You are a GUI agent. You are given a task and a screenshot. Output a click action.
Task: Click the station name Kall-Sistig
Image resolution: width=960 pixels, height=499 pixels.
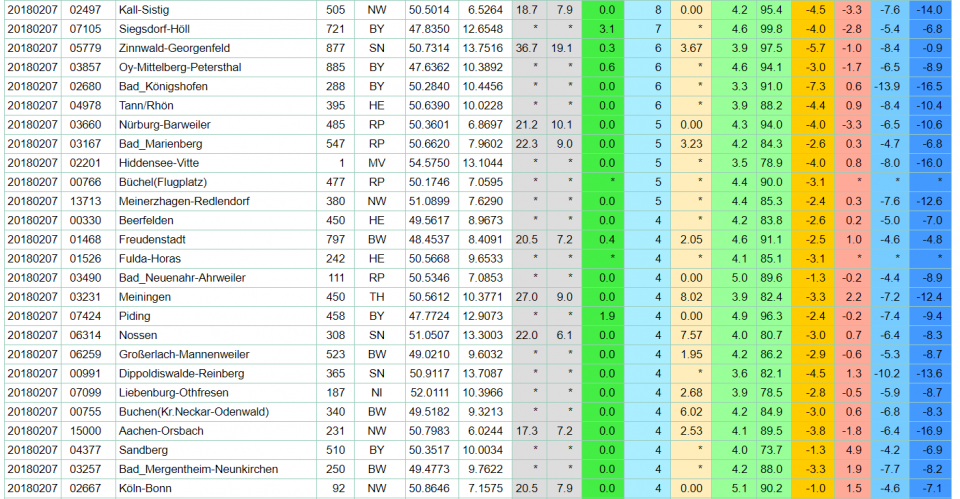143,9
